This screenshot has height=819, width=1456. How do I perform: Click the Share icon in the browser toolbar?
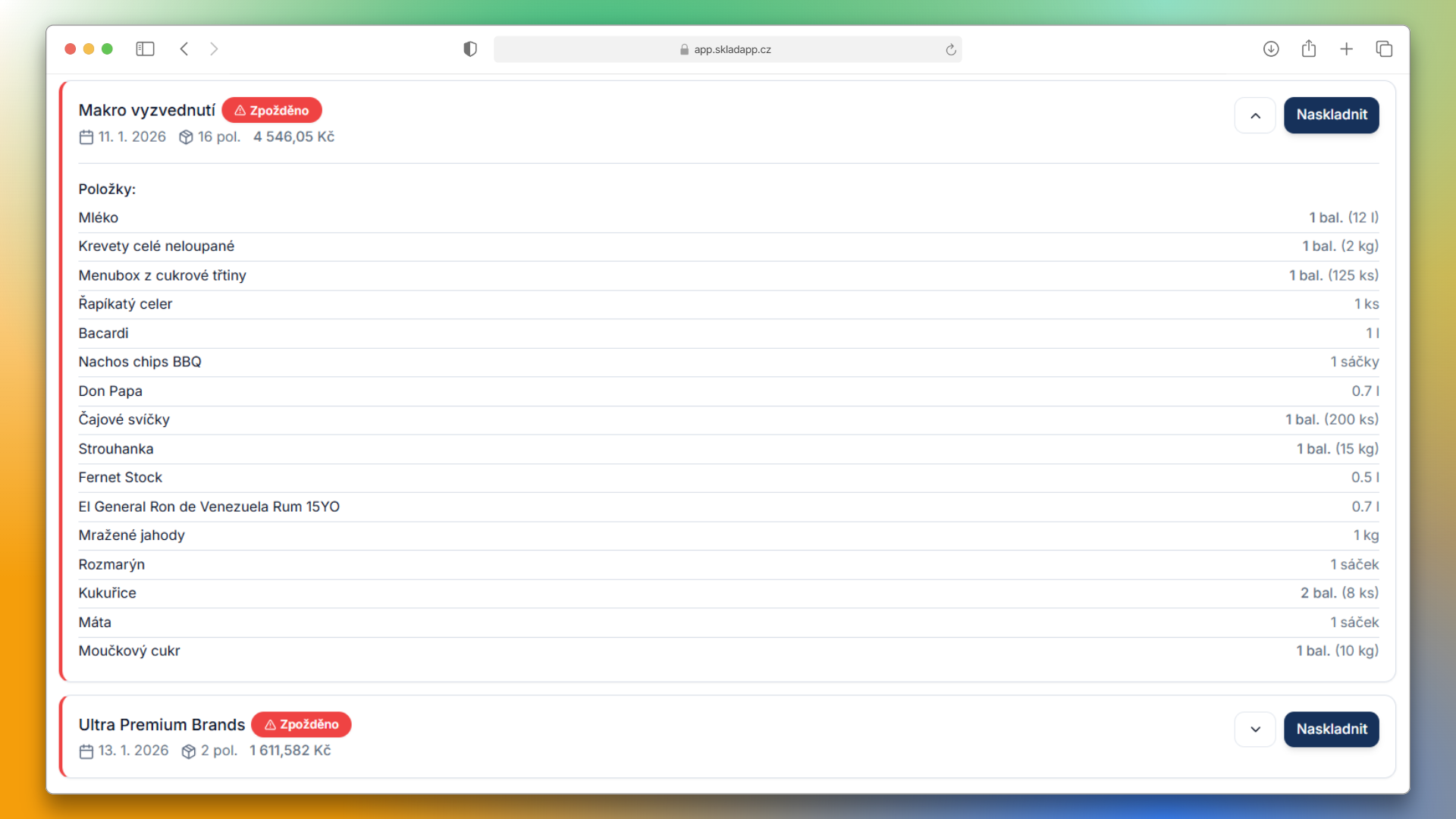pos(1309,49)
